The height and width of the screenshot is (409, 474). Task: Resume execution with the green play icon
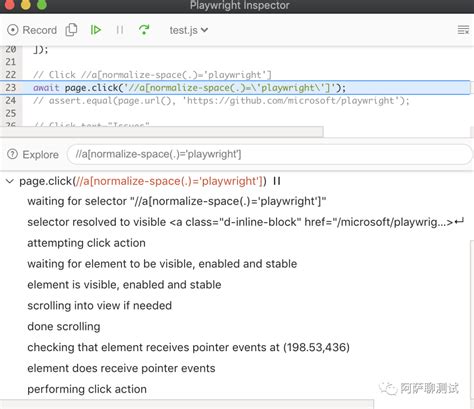click(96, 30)
